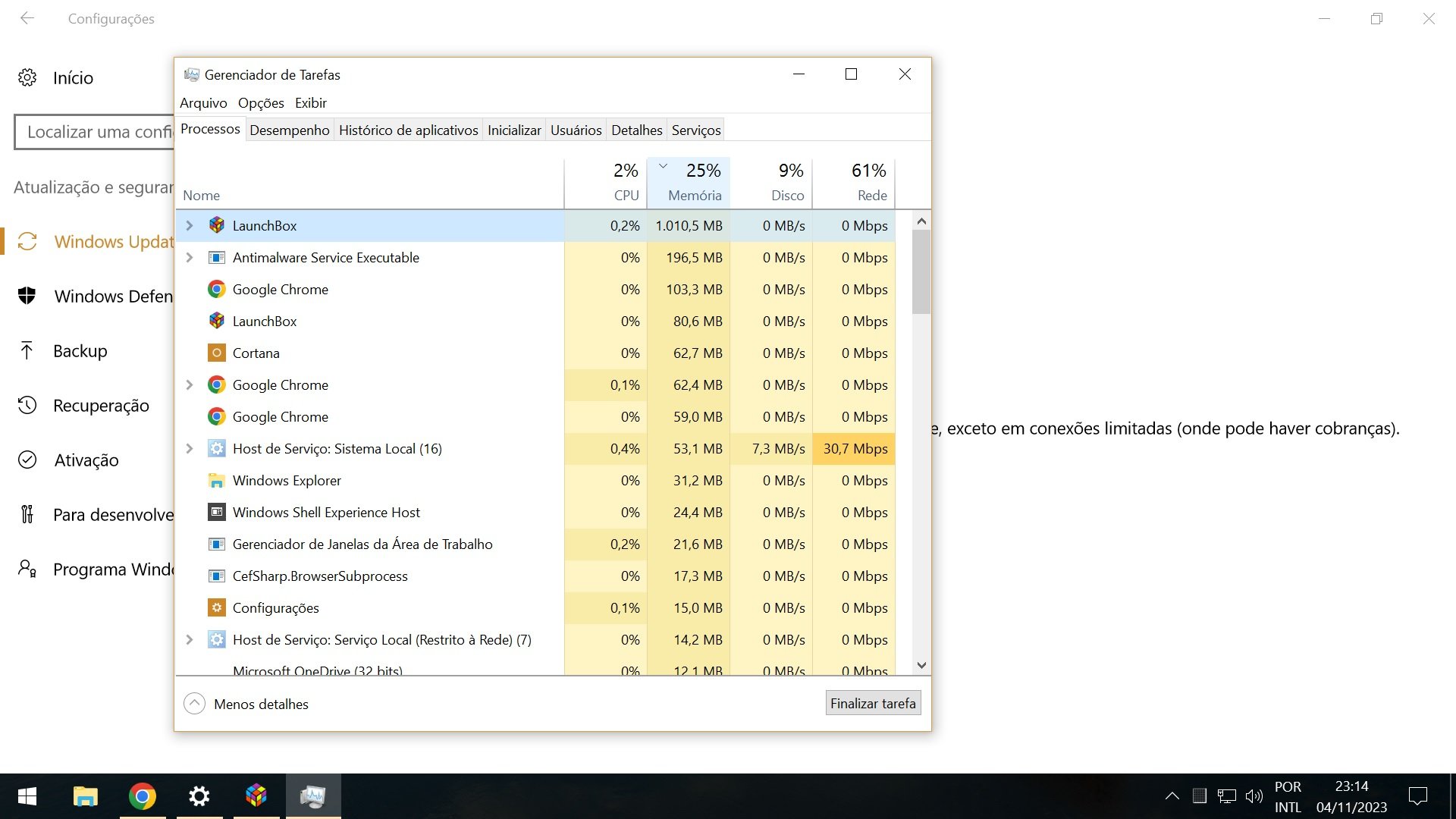Click the Windows Explorer process icon
The image size is (1456, 819).
[x=217, y=480]
